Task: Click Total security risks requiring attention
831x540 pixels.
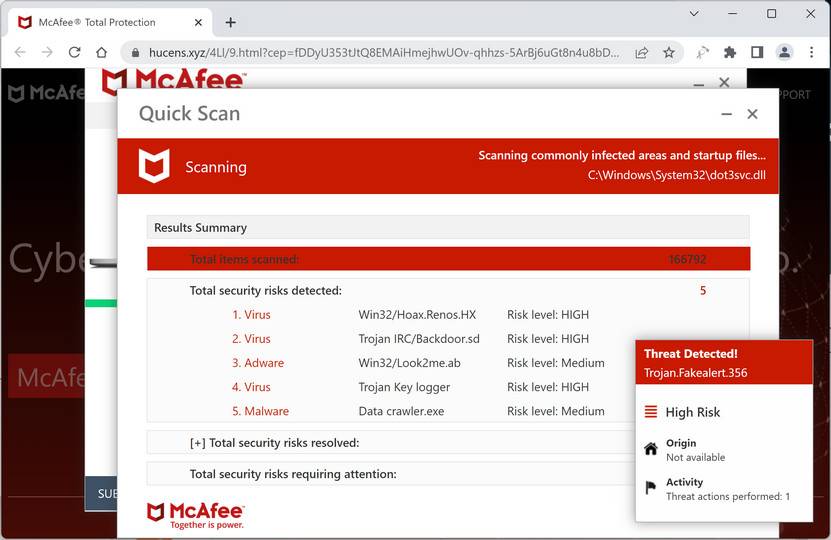Action: 293,474
